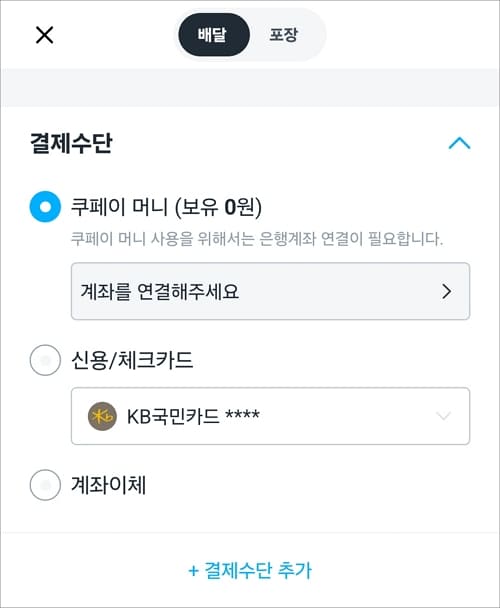Collapse the 결제수단 section with the up chevron
This screenshot has width=500, height=608.
click(x=459, y=143)
